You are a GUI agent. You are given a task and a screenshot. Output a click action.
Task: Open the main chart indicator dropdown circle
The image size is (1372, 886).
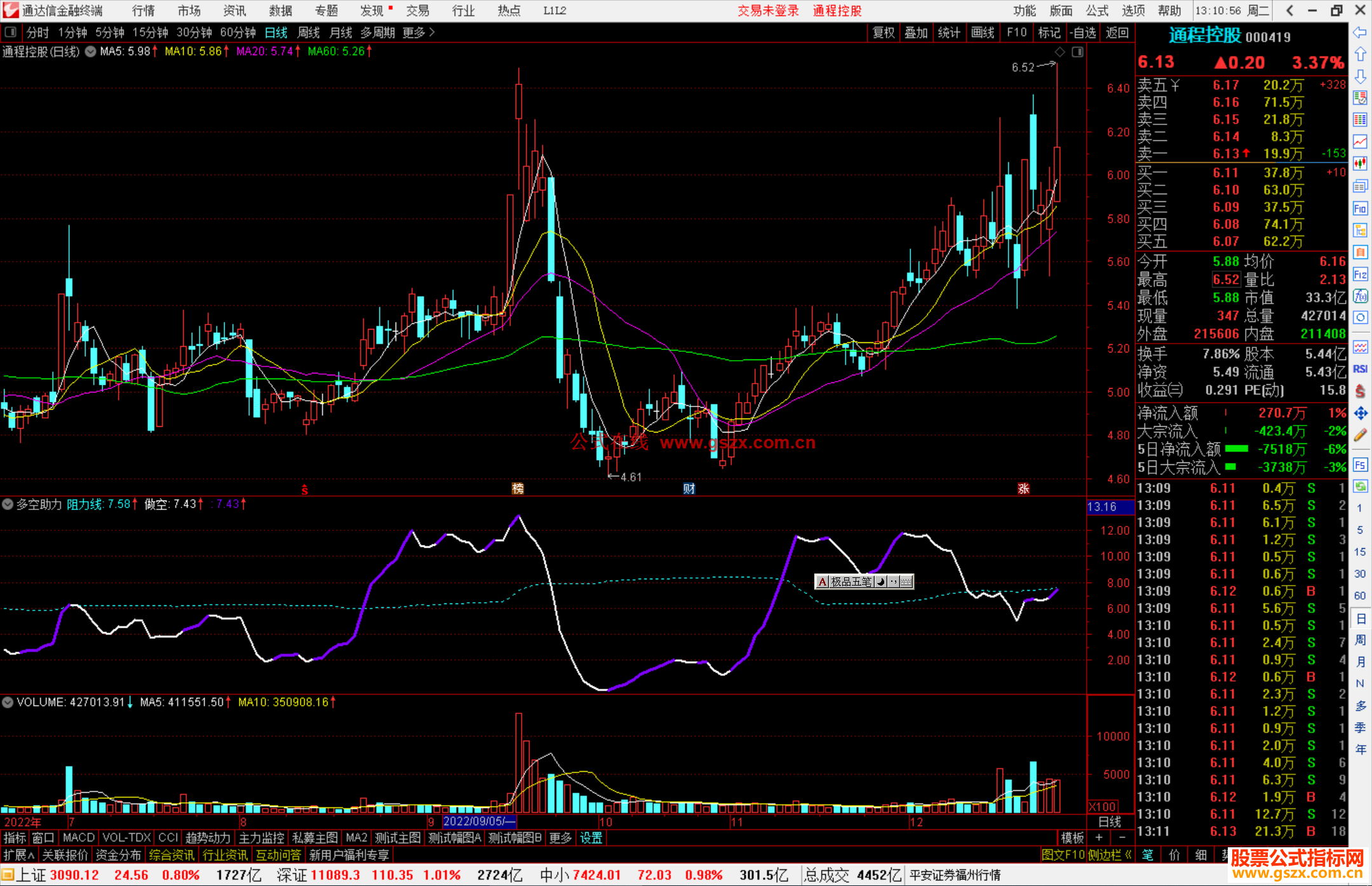point(91,52)
